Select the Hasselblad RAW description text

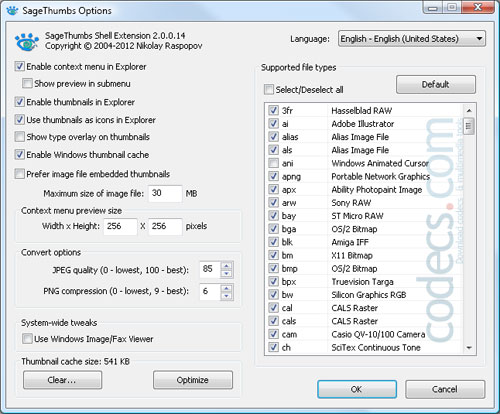click(x=362, y=111)
